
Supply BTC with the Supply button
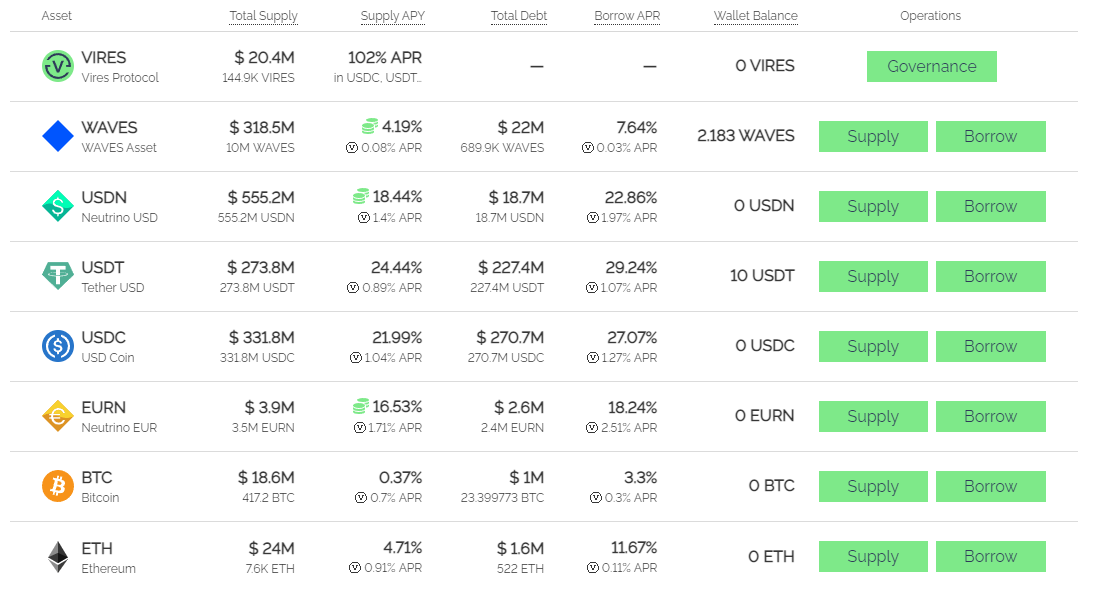pyautogui.click(x=873, y=486)
